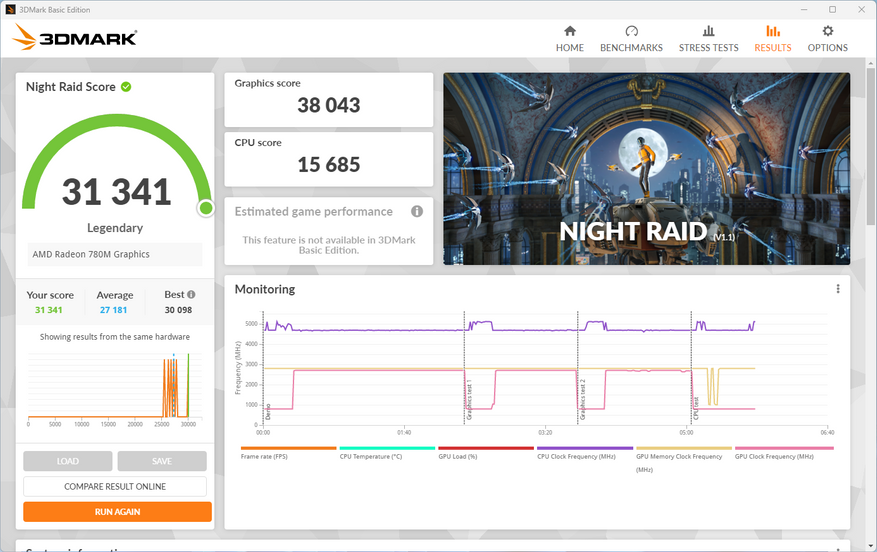Click green validation check next to Night Raid Score

[x=126, y=87]
